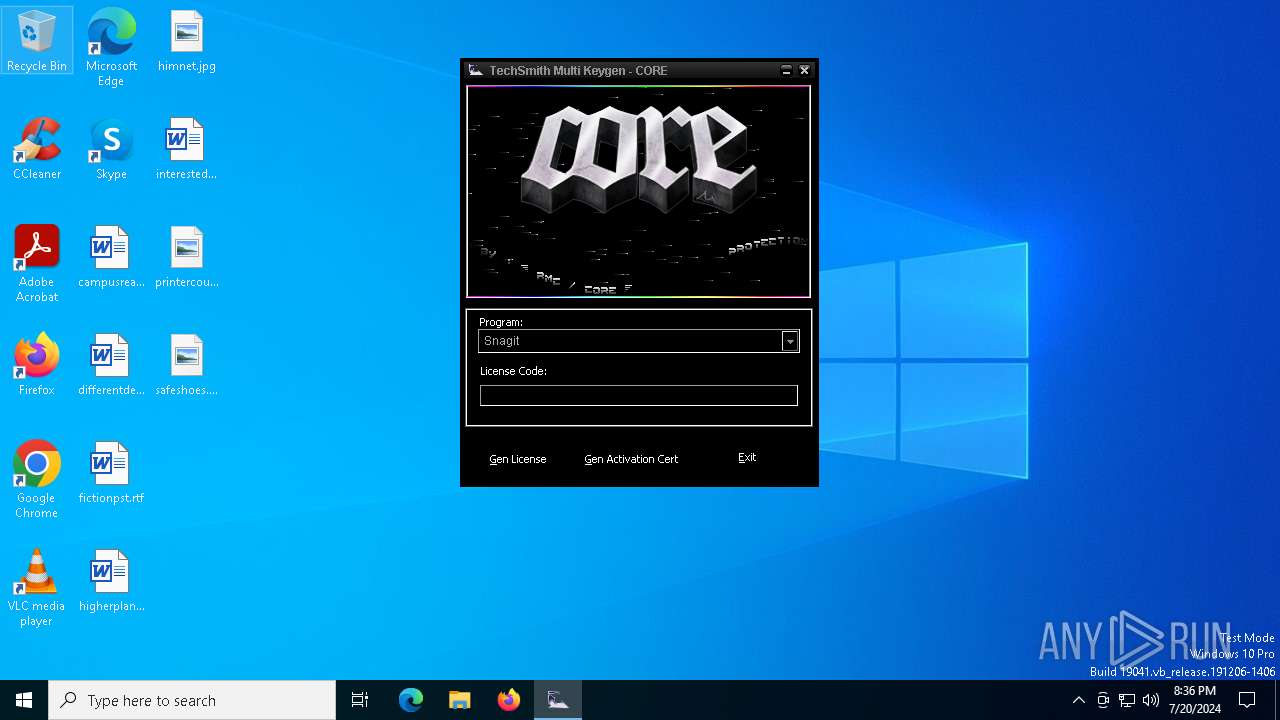Select the interested... Word document icon
Image resolution: width=1280 pixels, height=720 pixels.
187,149
